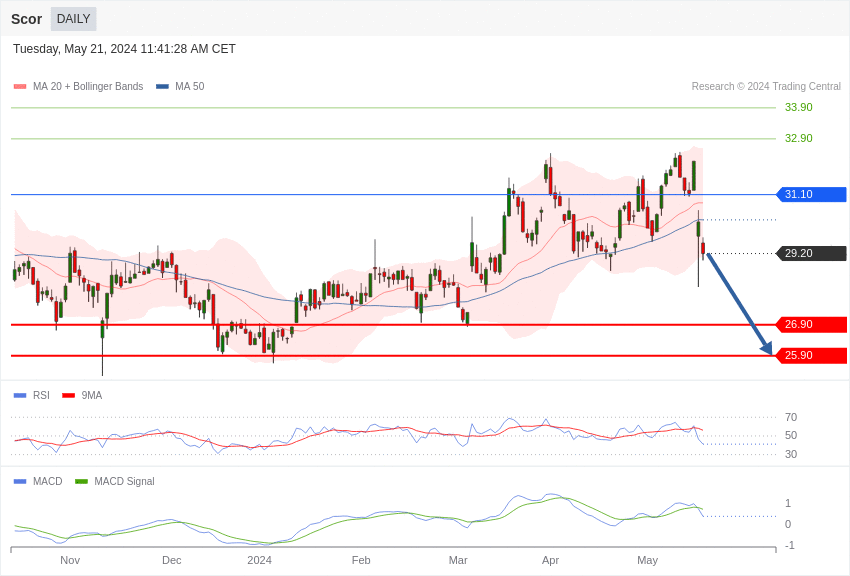
Task: Click the red MA 20 Bollinger Bands swatch
Action: 20,87
